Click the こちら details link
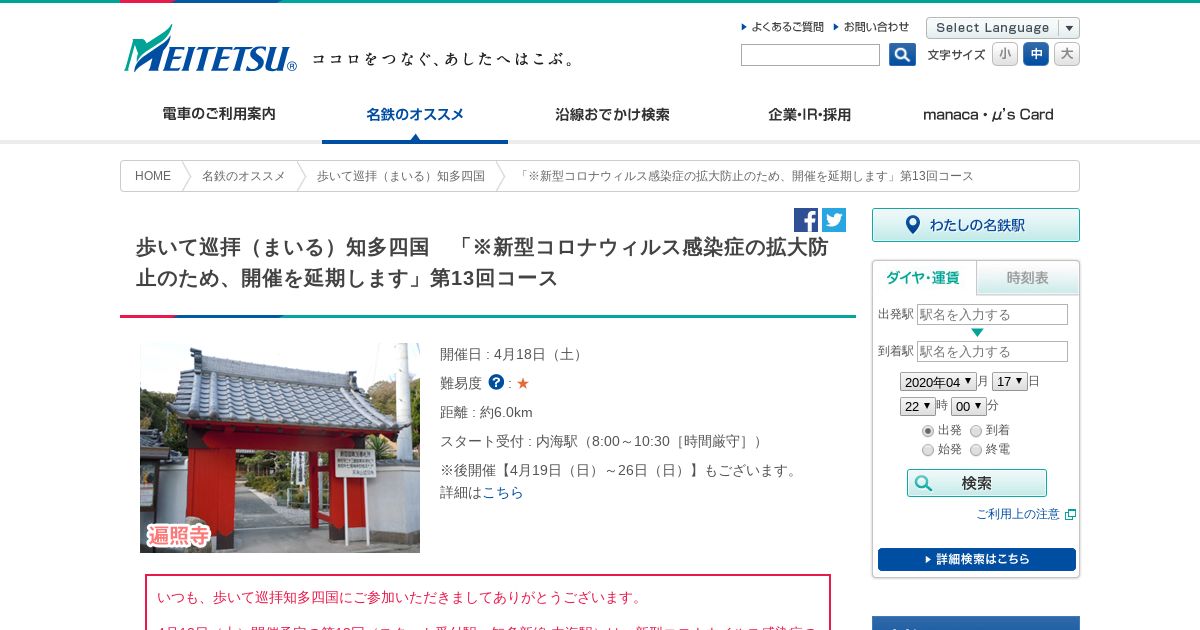Viewport: 1200px width, 630px height. 503,493
